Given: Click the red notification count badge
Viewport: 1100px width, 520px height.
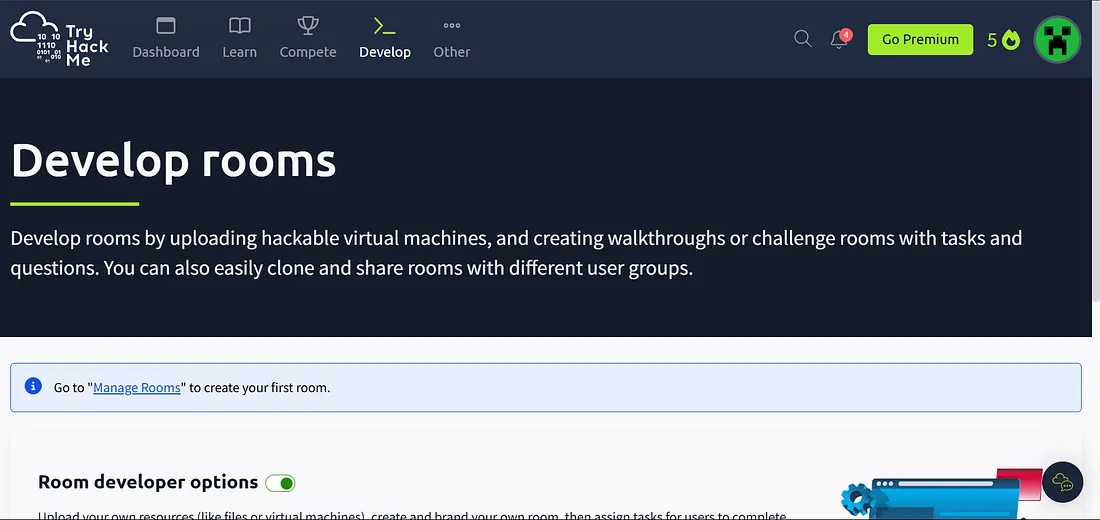Looking at the screenshot, I should click(846, 34).
